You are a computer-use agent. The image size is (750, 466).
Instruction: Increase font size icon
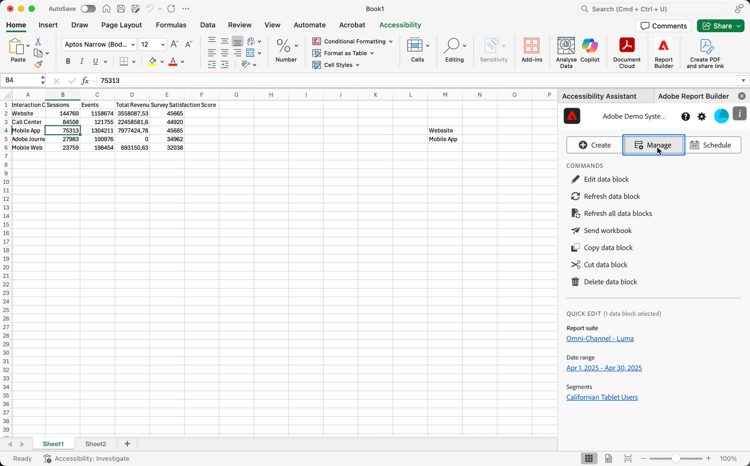coord(175,44)
